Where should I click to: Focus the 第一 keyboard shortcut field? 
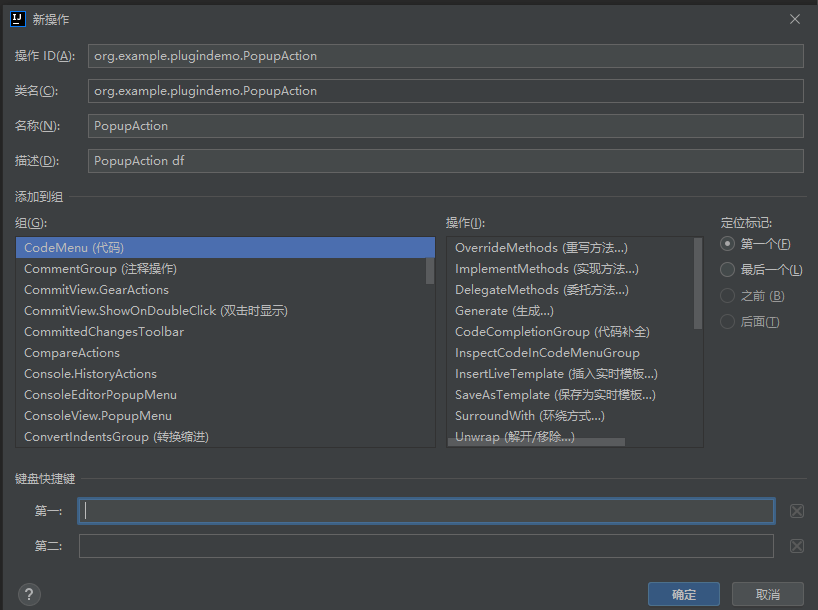(x=426, y=511)
